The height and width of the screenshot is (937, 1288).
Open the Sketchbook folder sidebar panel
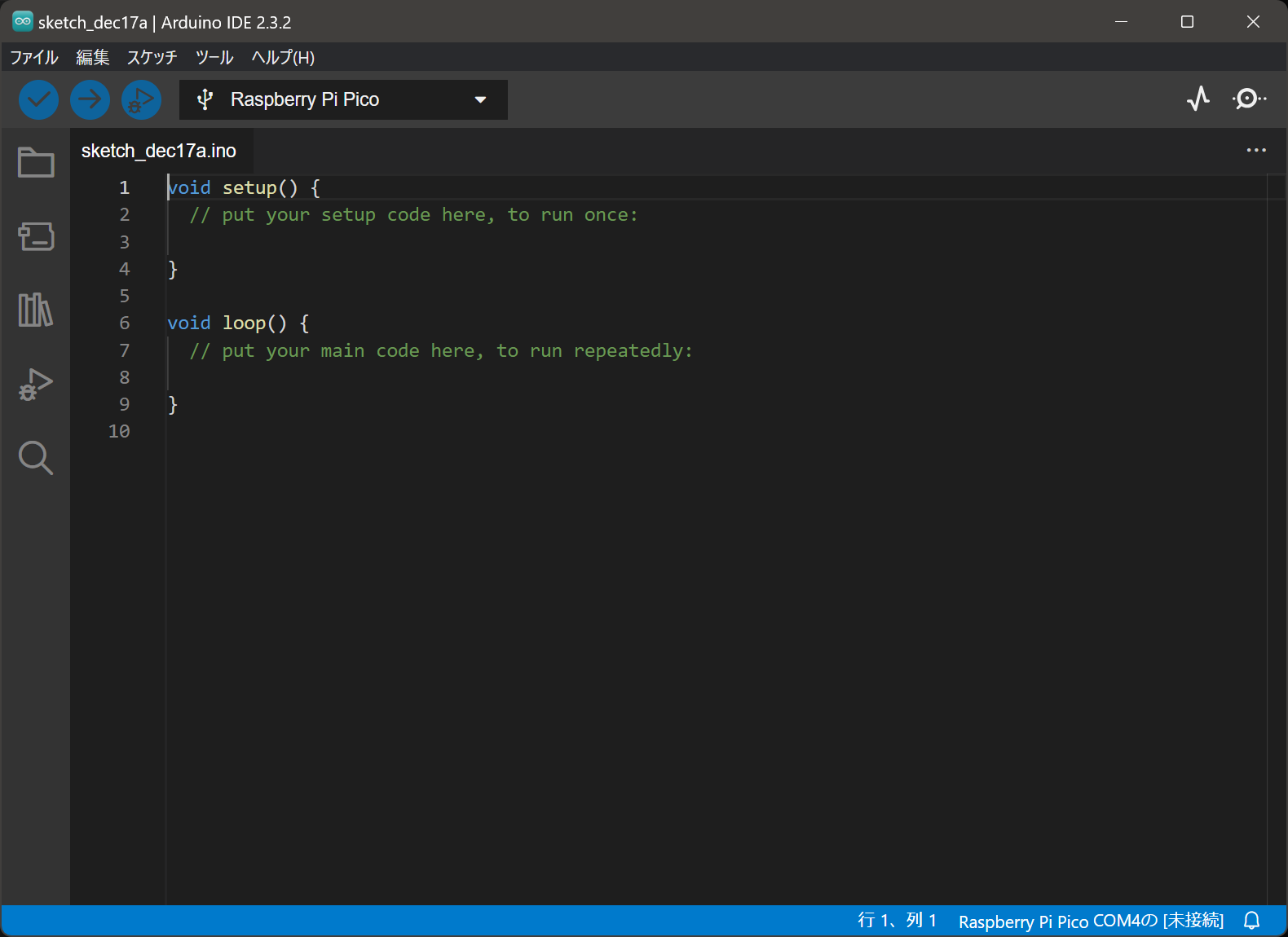[36, 162]
